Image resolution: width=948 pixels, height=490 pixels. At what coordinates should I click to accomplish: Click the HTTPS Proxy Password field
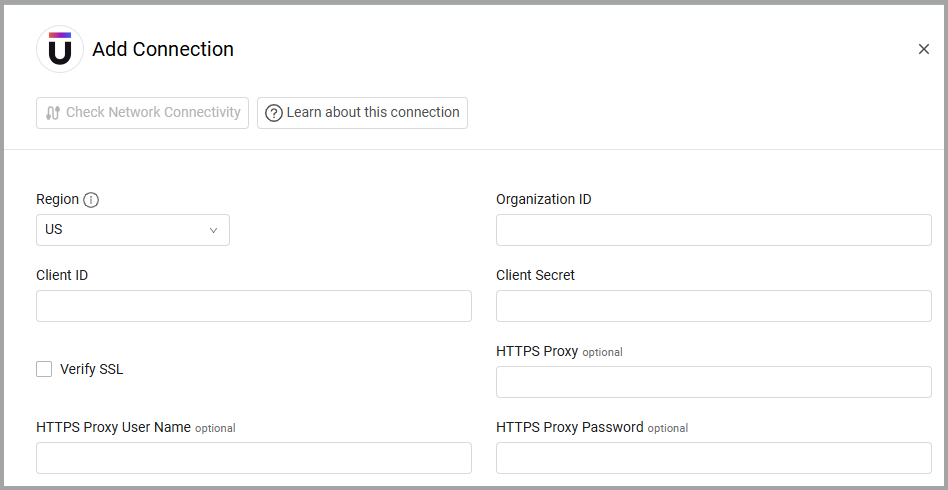pyautogui.click(x=713, y=458)
